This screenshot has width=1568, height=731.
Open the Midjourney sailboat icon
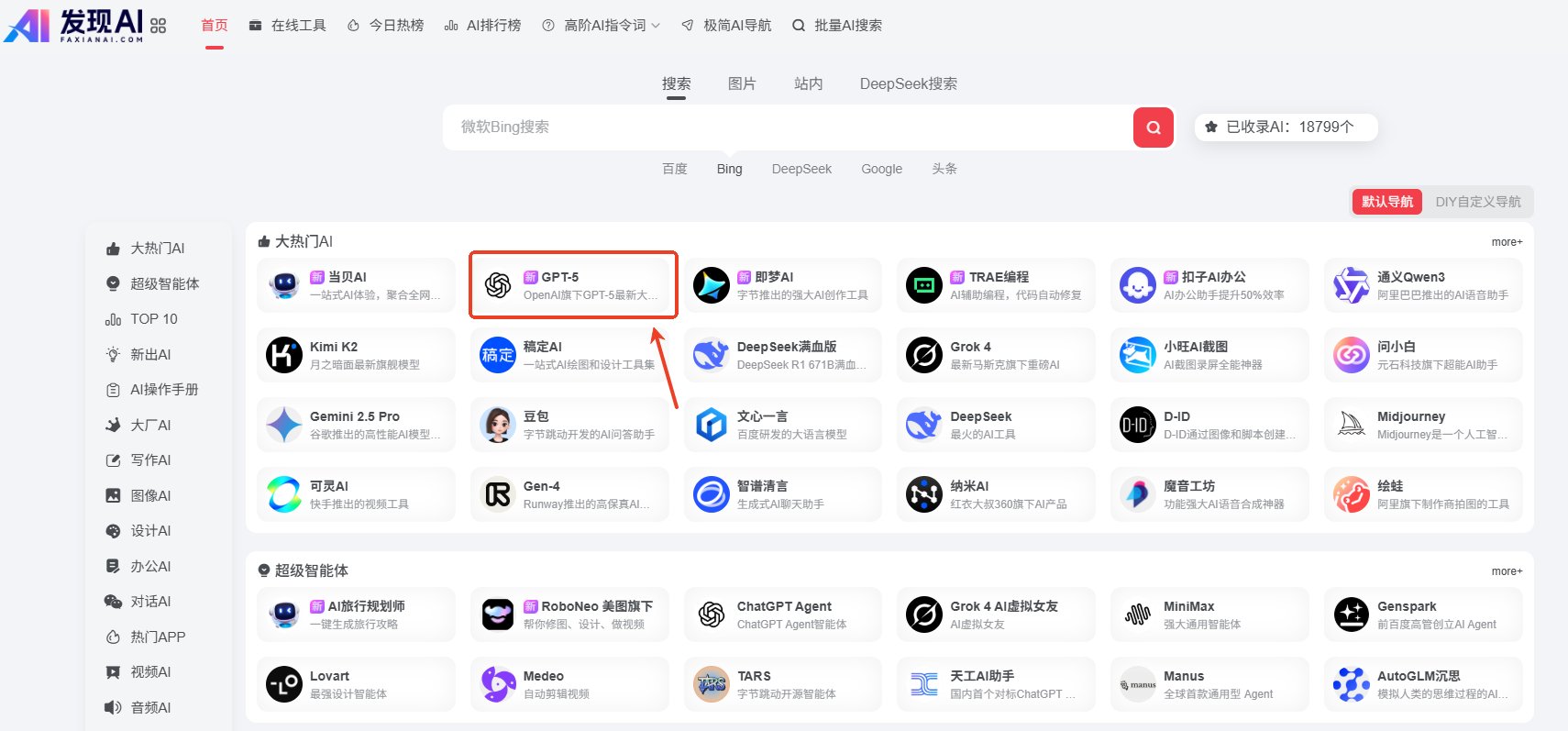1352,425
